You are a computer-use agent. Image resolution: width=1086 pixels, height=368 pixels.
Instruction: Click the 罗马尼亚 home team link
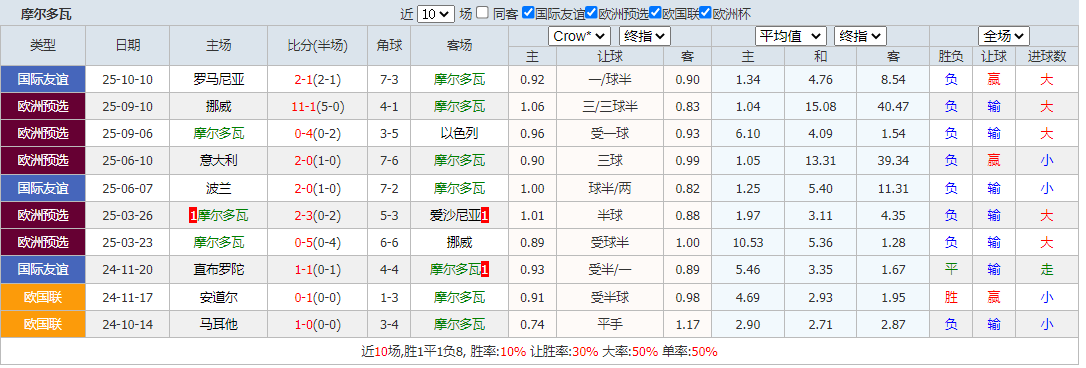coord(219,80)
